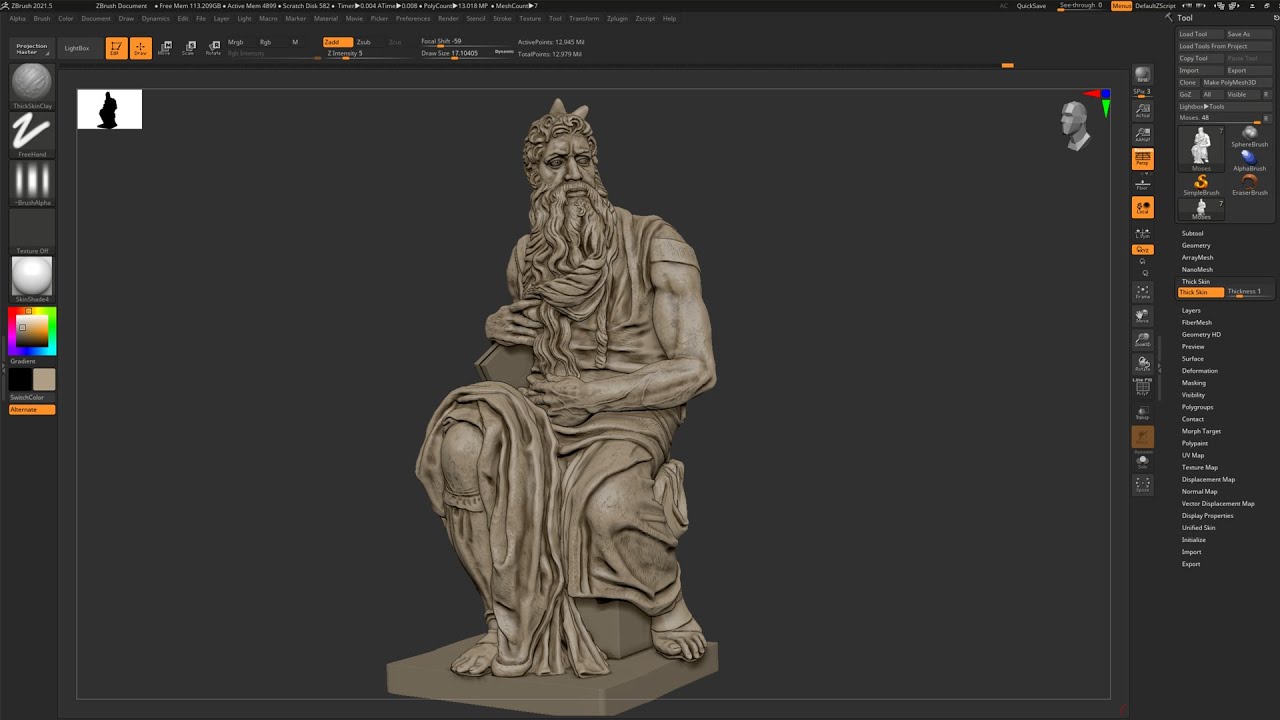1280x720 pixels.
Task: Activate the Scale transform mode
Action: [x=189, y=48]
